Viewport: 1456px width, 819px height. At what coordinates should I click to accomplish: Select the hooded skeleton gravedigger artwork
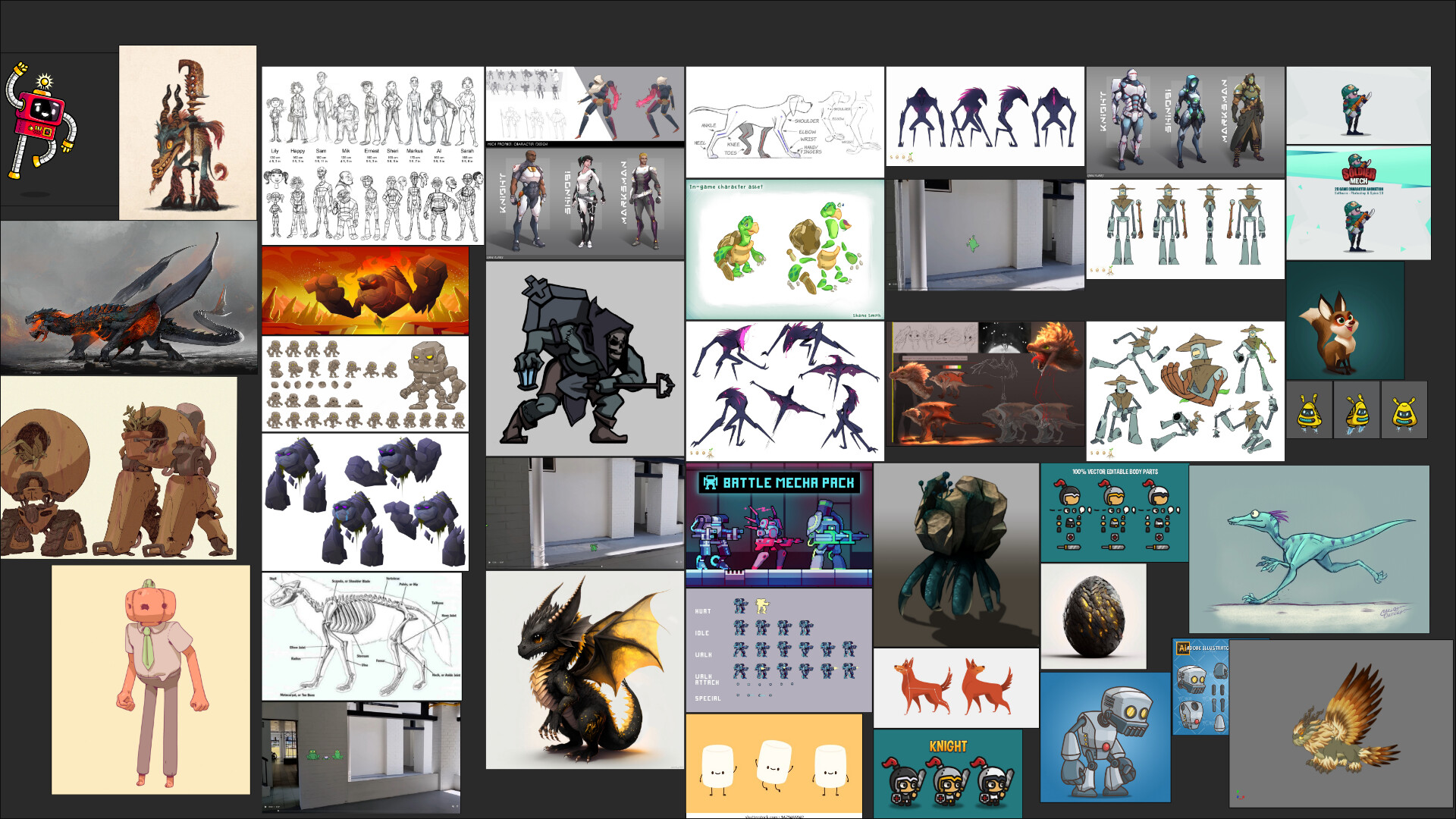coord(585,359)
